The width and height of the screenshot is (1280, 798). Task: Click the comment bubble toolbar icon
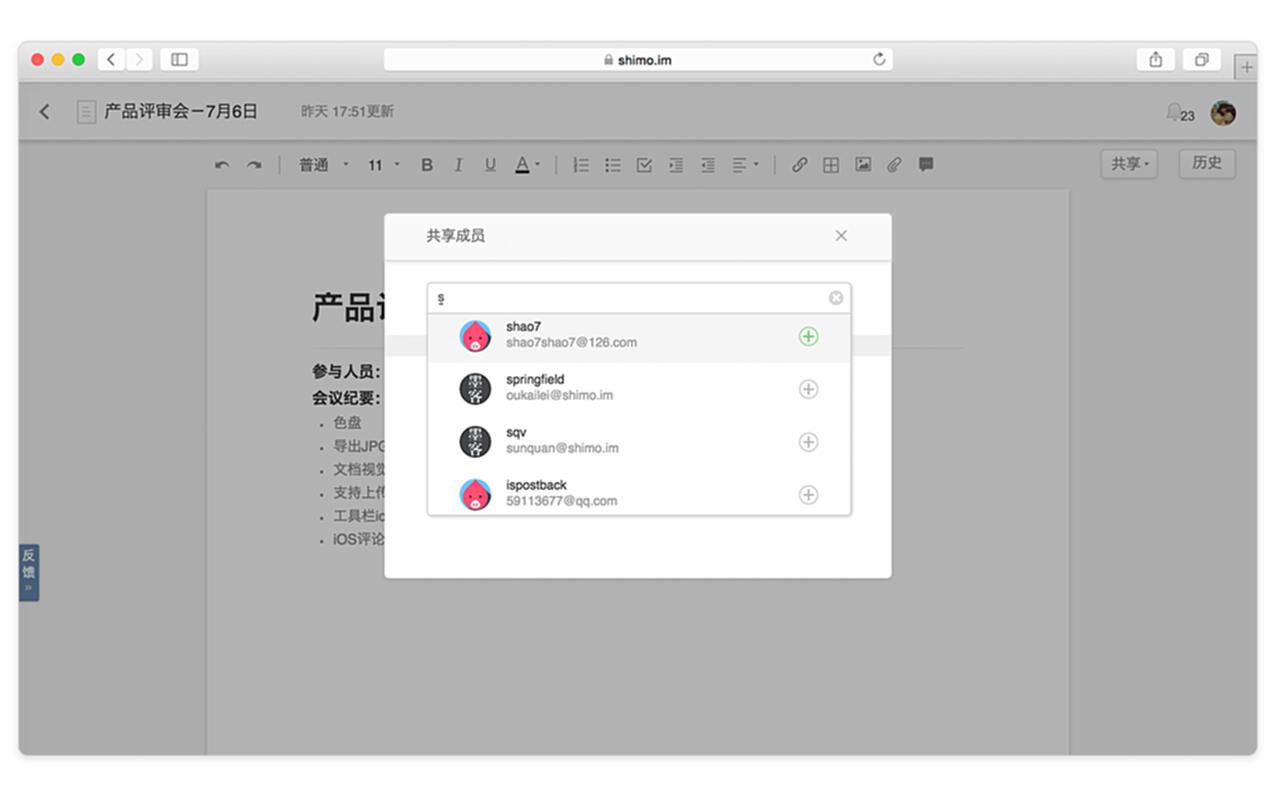pyautogui.click(x=926, y=165)
